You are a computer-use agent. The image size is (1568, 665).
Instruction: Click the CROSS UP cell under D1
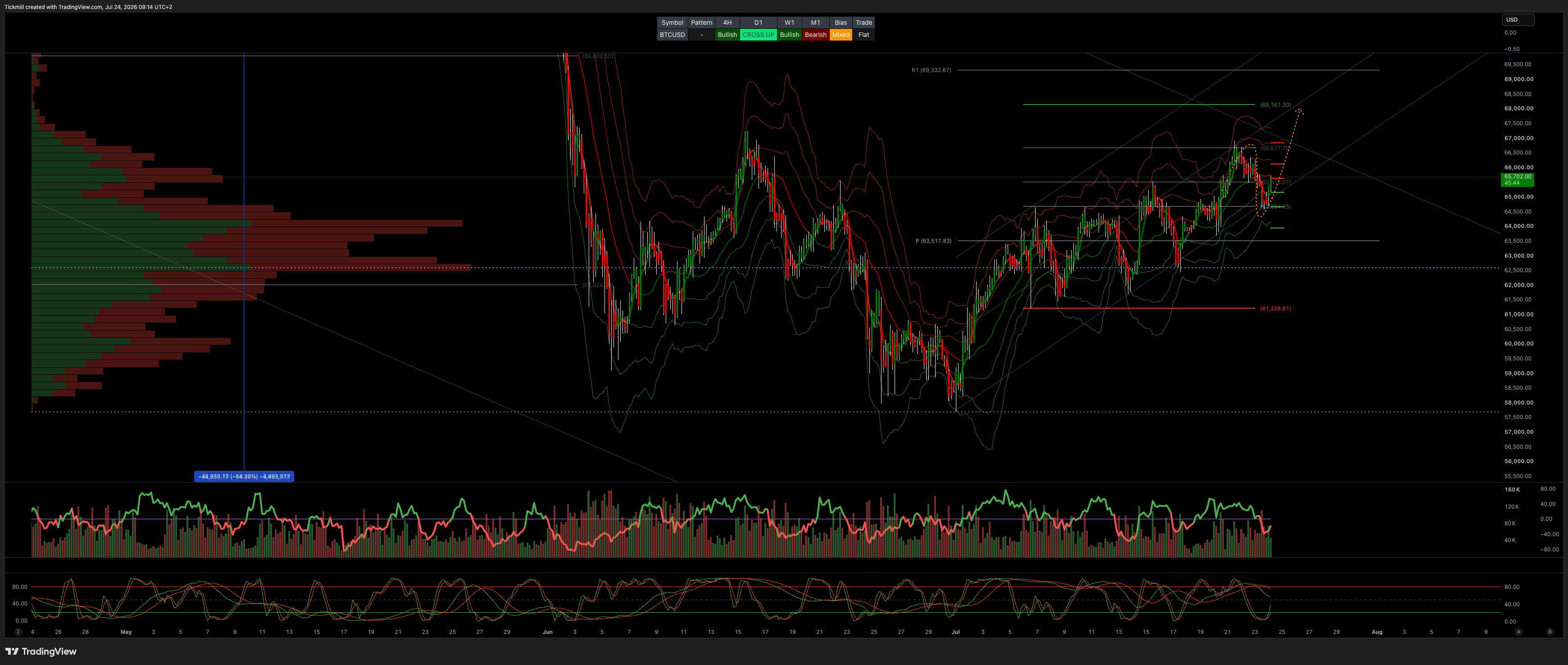click(x=758, y=35)
